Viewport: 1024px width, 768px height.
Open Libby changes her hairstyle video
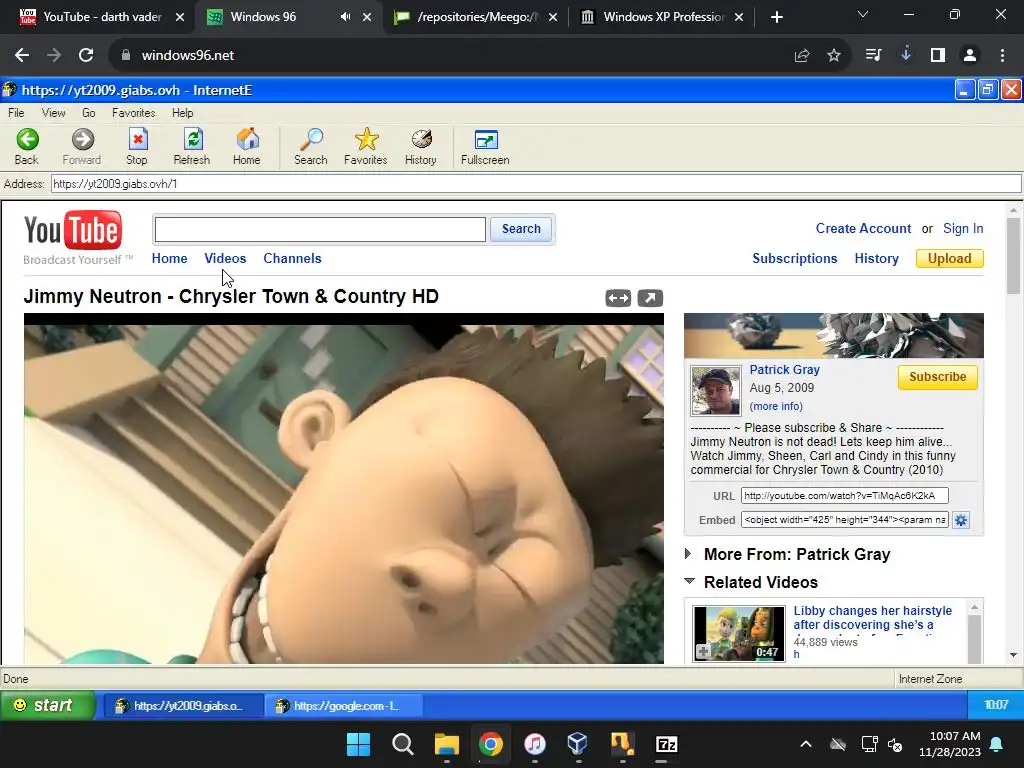coord(872,618)
